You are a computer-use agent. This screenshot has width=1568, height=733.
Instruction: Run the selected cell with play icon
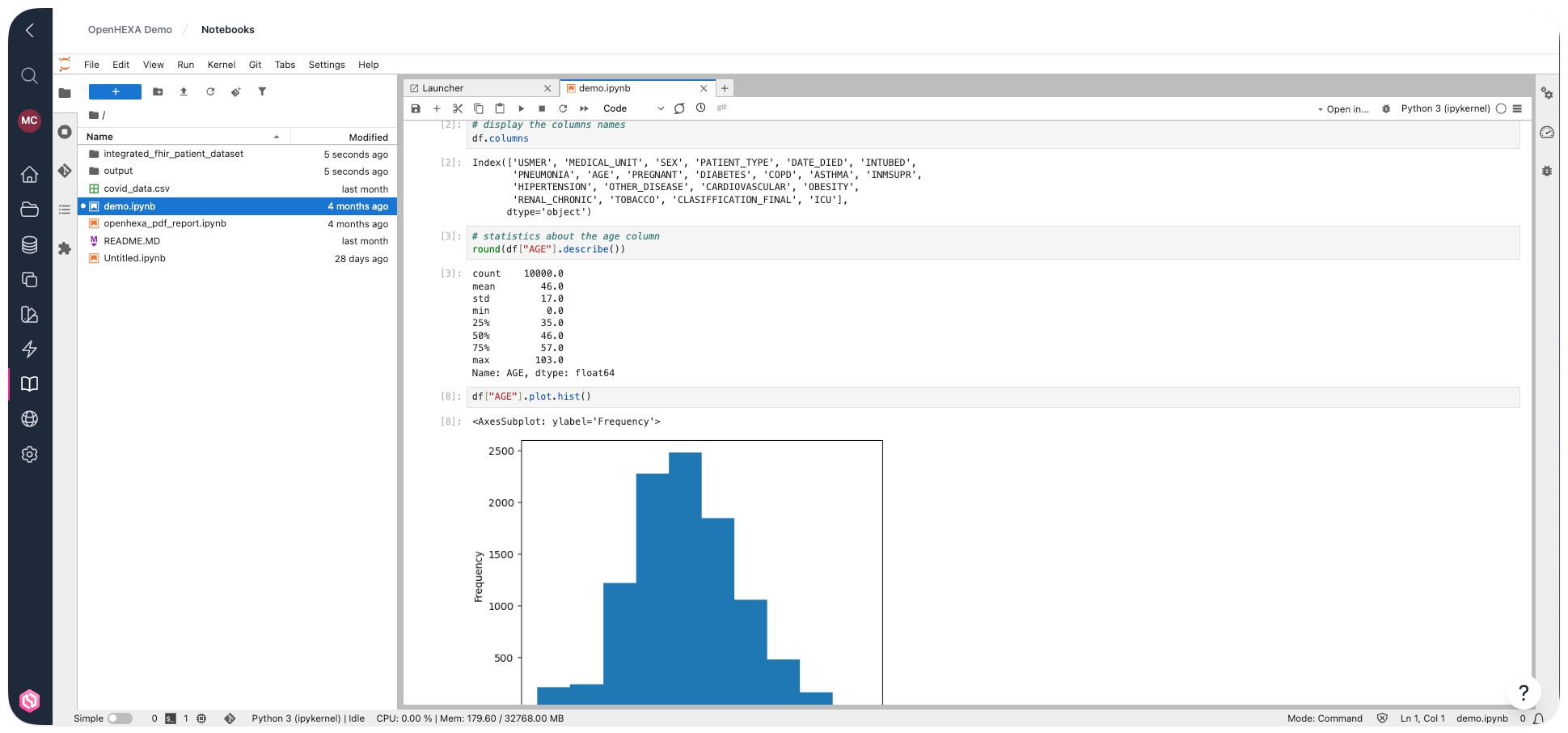coord(521,108)
